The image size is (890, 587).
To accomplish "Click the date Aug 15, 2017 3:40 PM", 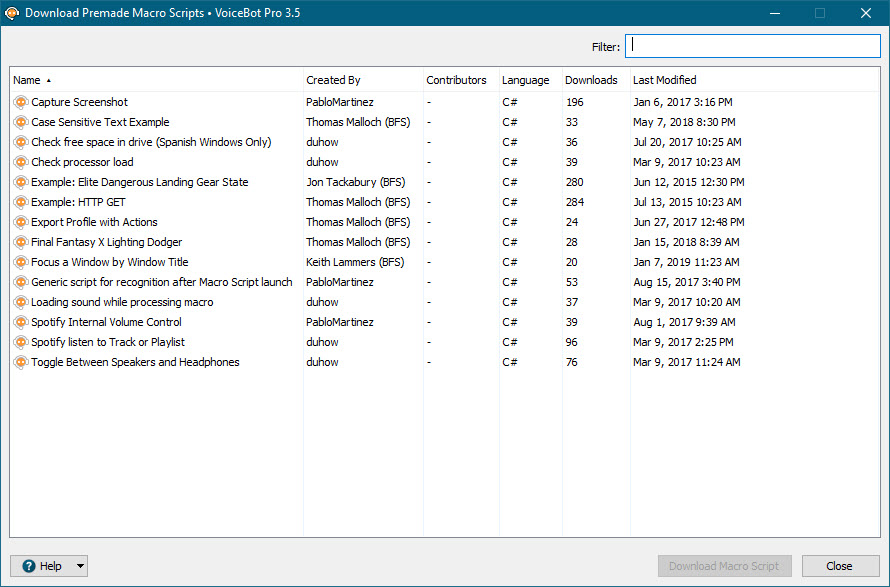I will 687,282.
